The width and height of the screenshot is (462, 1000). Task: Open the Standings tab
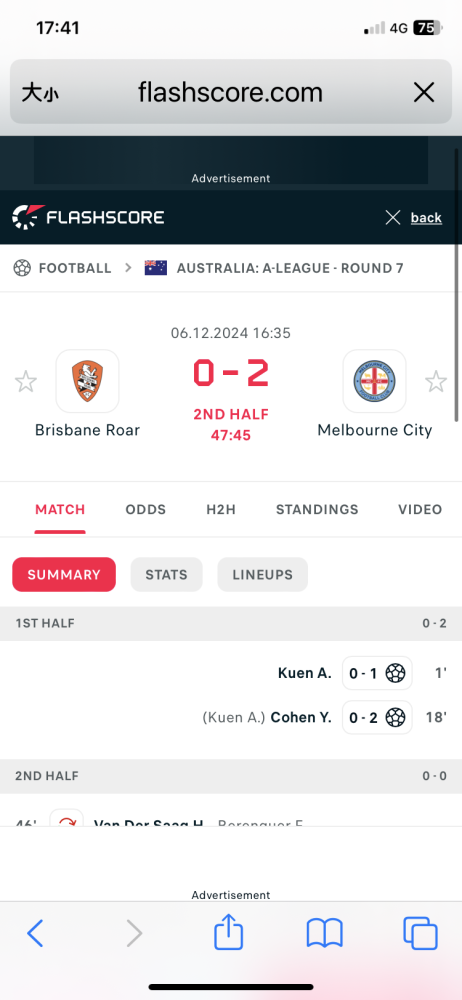(x=317, y=510)
